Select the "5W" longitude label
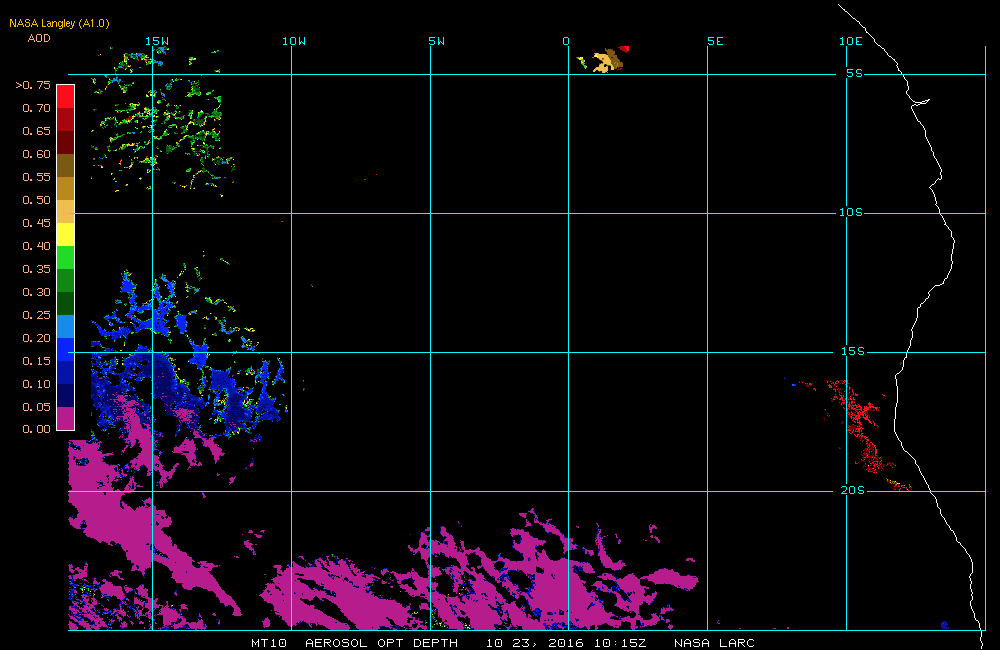The image size is (1000, 650). (437, 41)
